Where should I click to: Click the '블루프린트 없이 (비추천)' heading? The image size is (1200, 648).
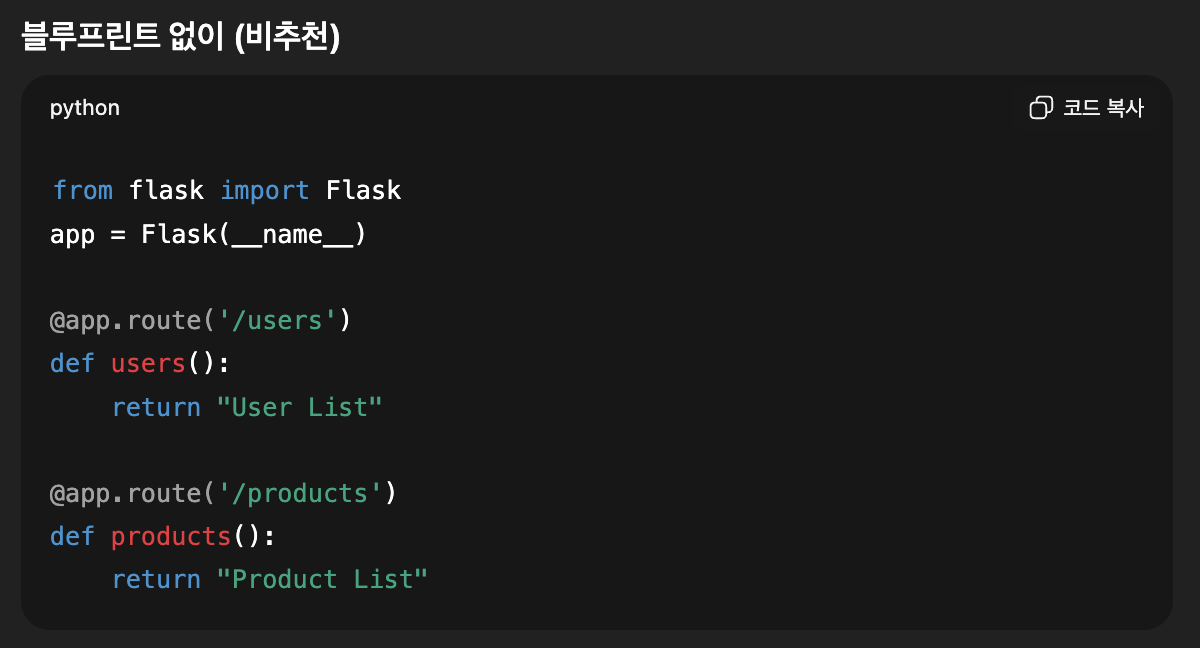[x=181, y=37]
